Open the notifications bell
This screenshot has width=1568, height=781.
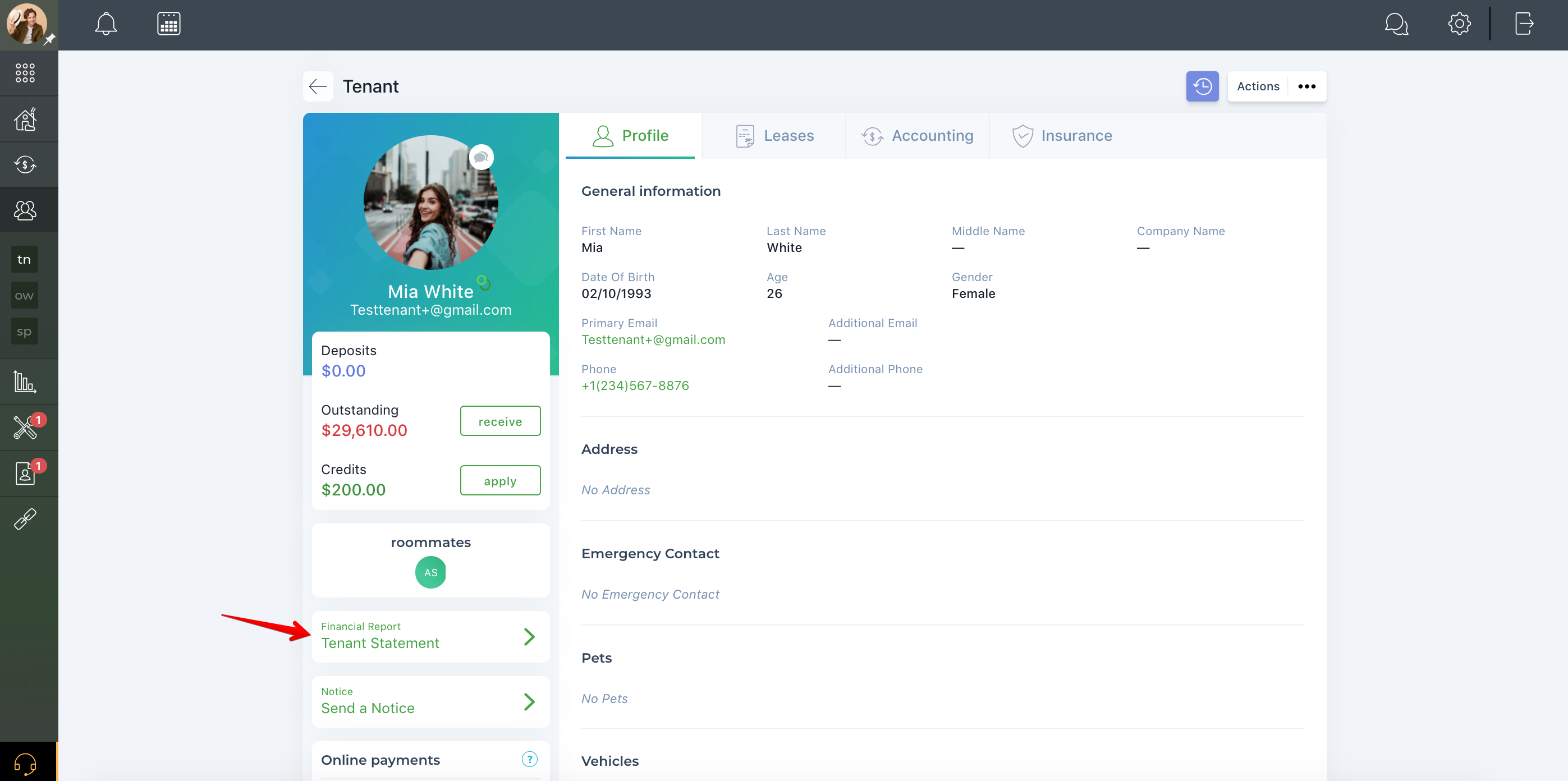point(106,24)
